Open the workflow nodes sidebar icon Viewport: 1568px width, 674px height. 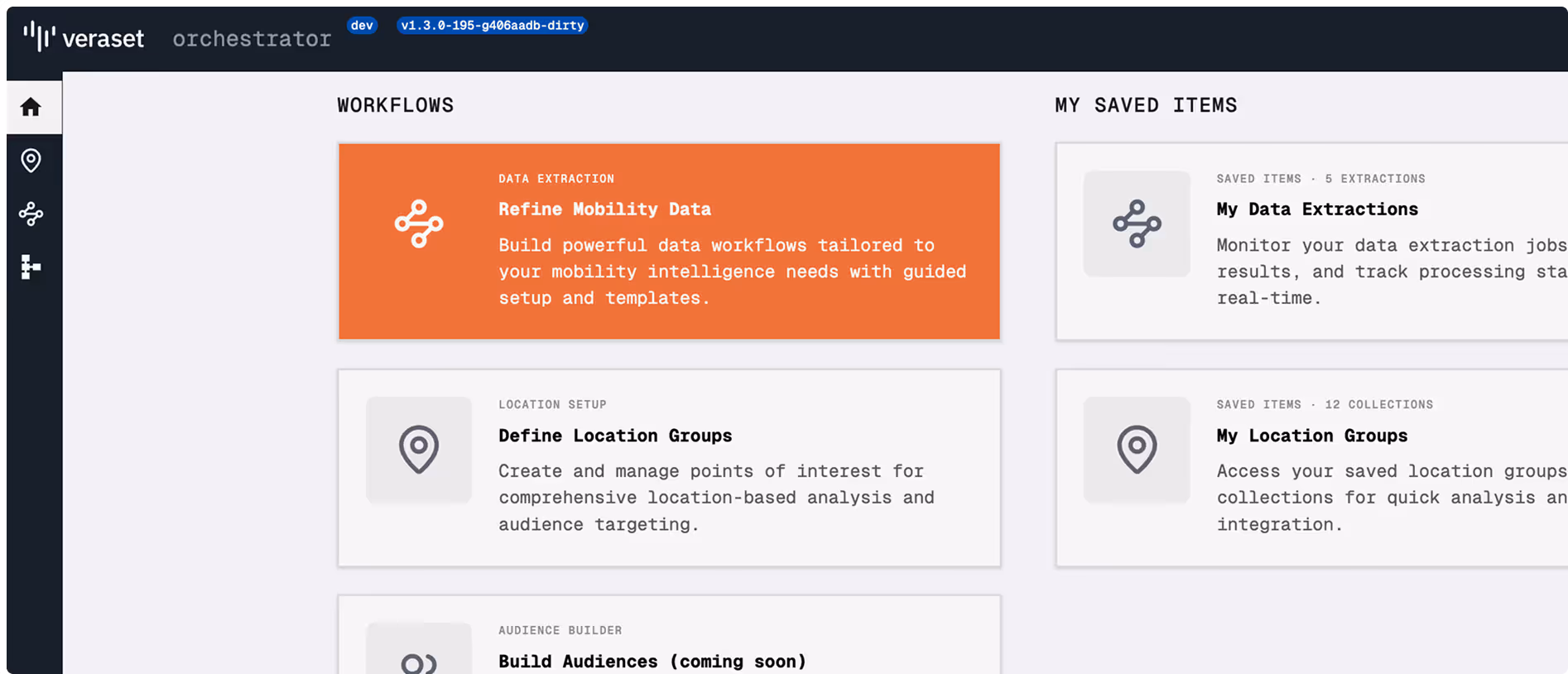pyautogui.click(x=31, y=214)
